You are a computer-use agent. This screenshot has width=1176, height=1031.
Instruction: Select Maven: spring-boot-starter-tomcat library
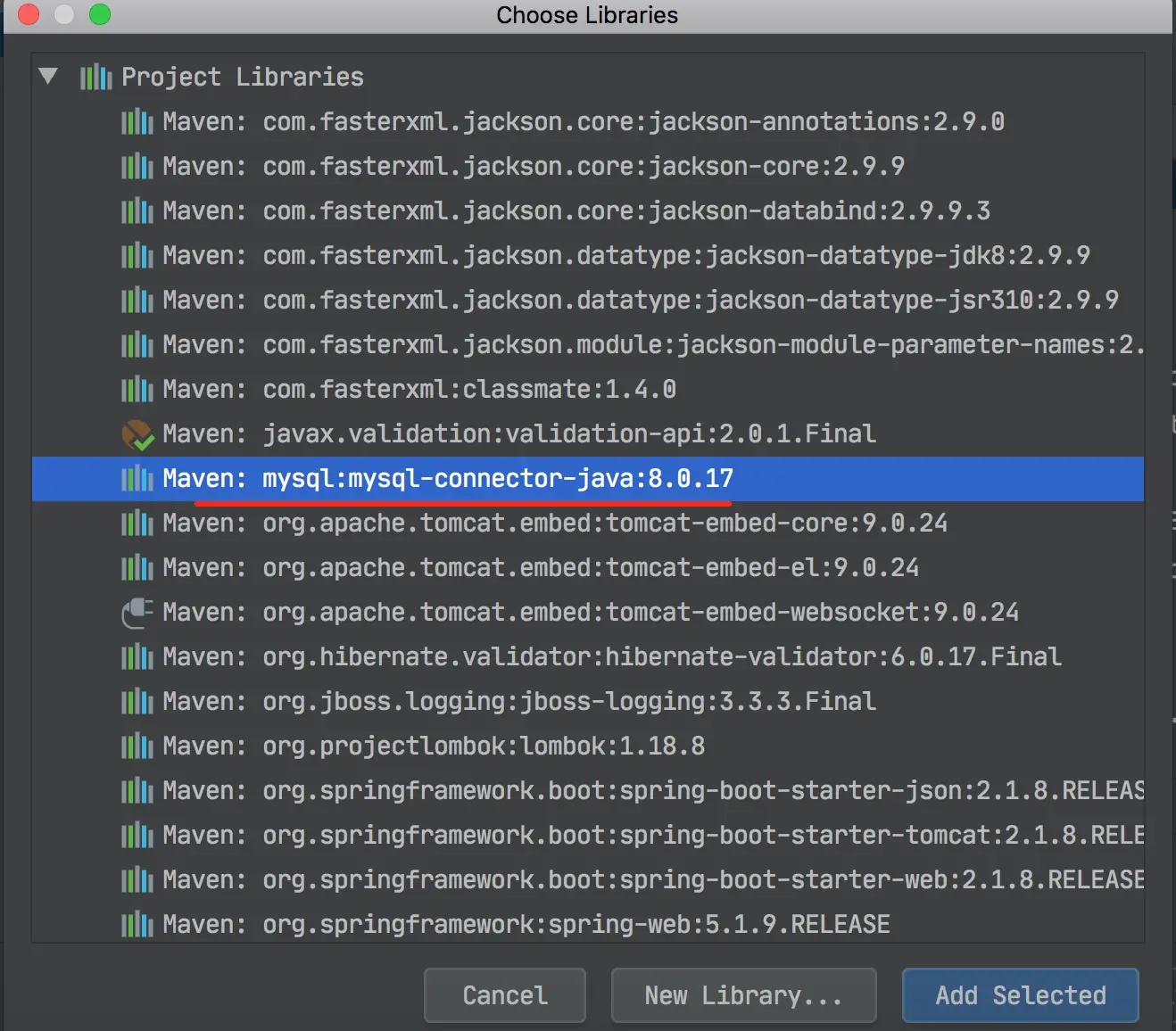tap(588, 835)
